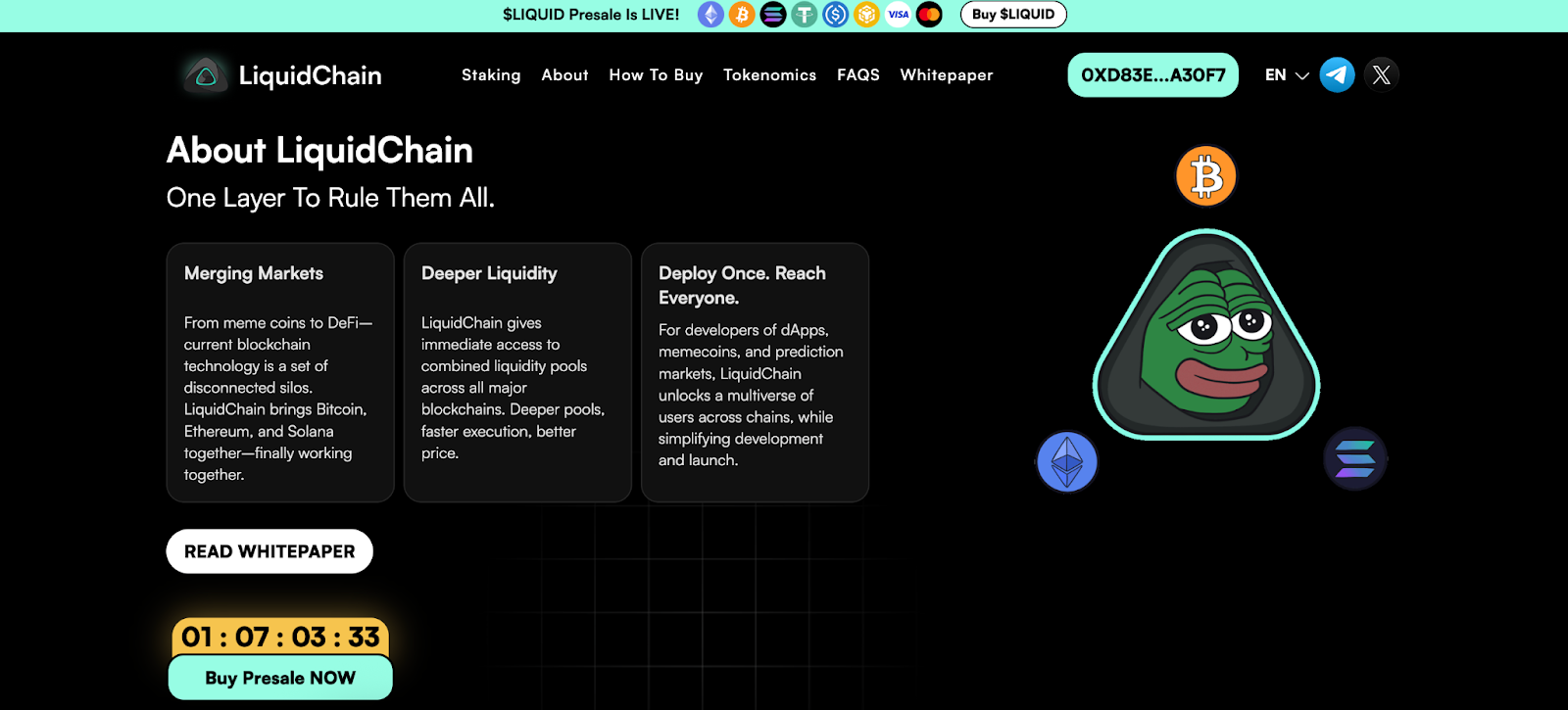Open the Telegram channel icon
Screen dimensions: 1568x710
click(x=1337, y=75)
